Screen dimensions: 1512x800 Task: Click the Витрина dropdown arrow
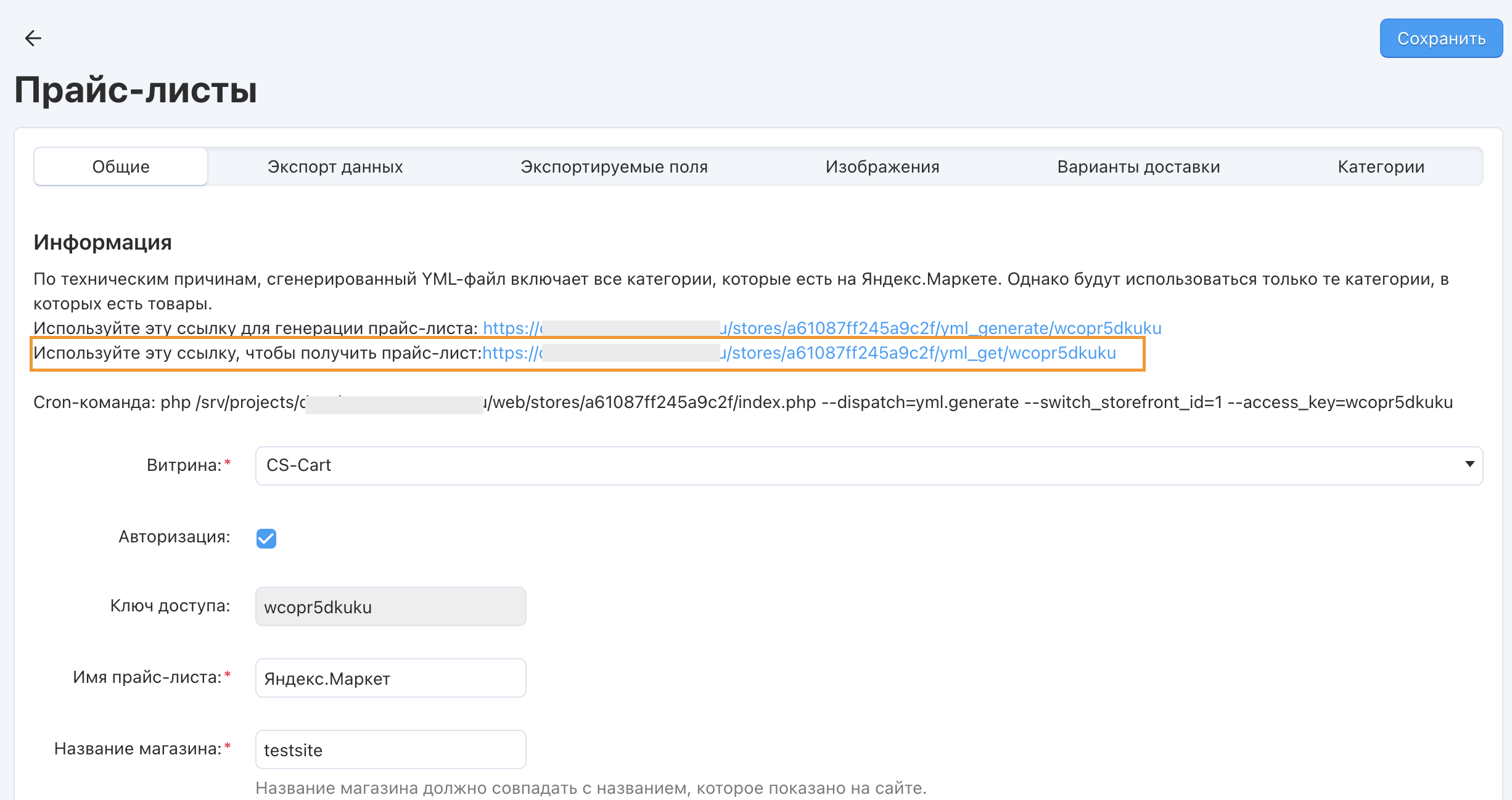[1469, 464]
